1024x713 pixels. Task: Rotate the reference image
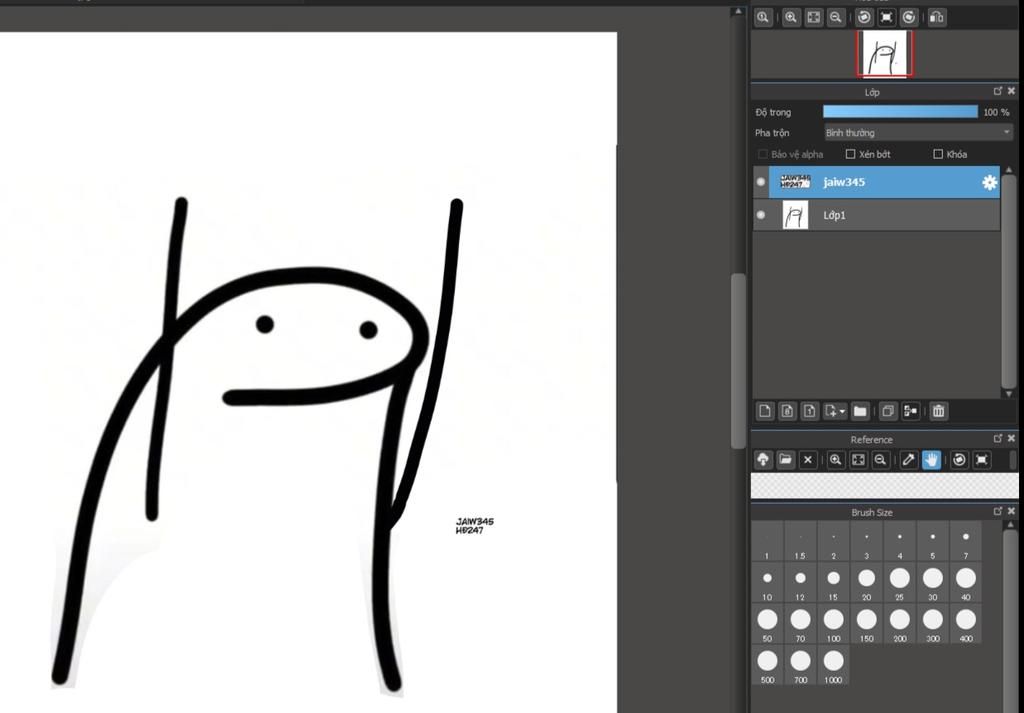959,460
